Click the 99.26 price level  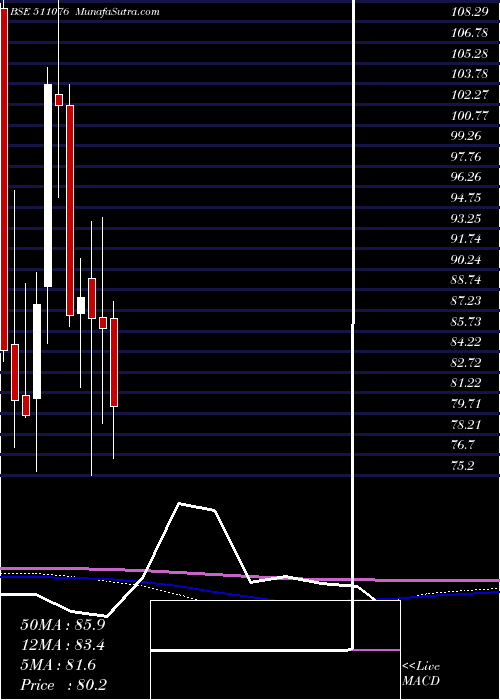(x=466, y=136)
